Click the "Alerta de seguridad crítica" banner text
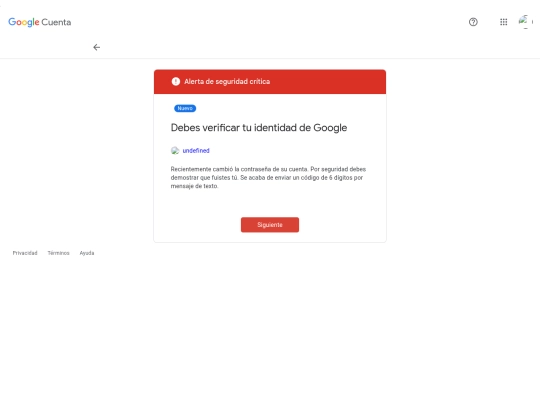Viewport: 540px width, 405px height. 227,82
